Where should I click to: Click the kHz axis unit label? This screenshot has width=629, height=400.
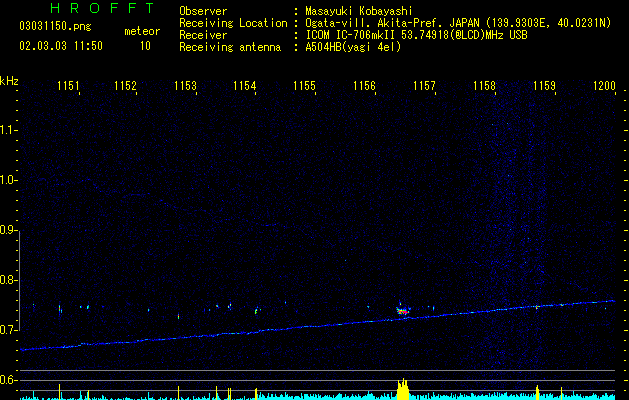click(9, 81)
